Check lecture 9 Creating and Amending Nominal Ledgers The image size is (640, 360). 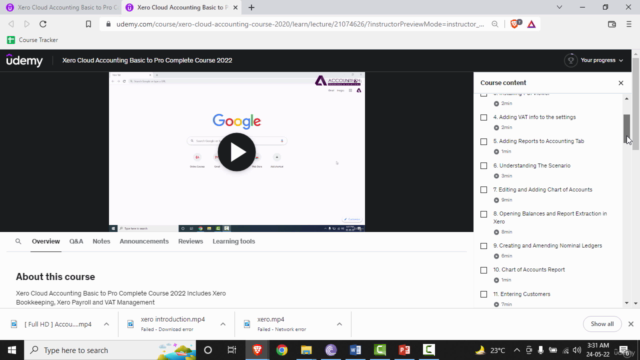[484, 246]
